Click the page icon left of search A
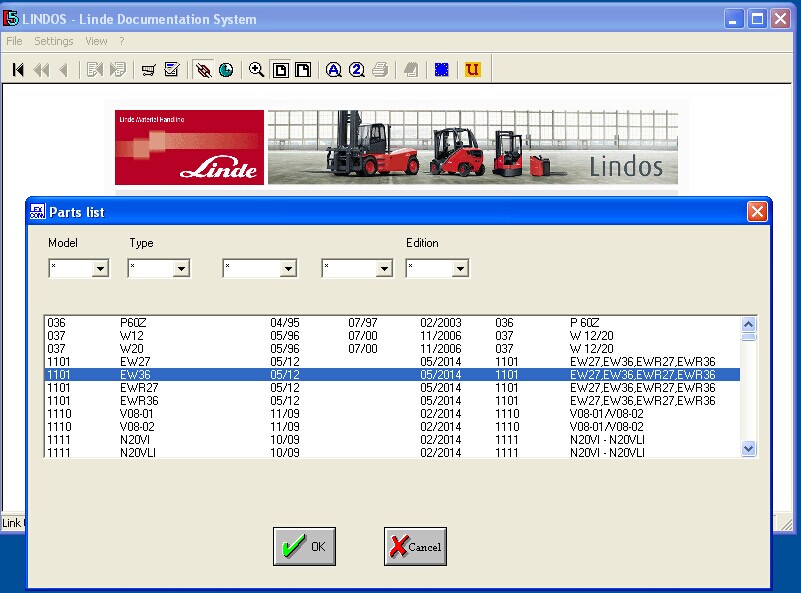 303,69
